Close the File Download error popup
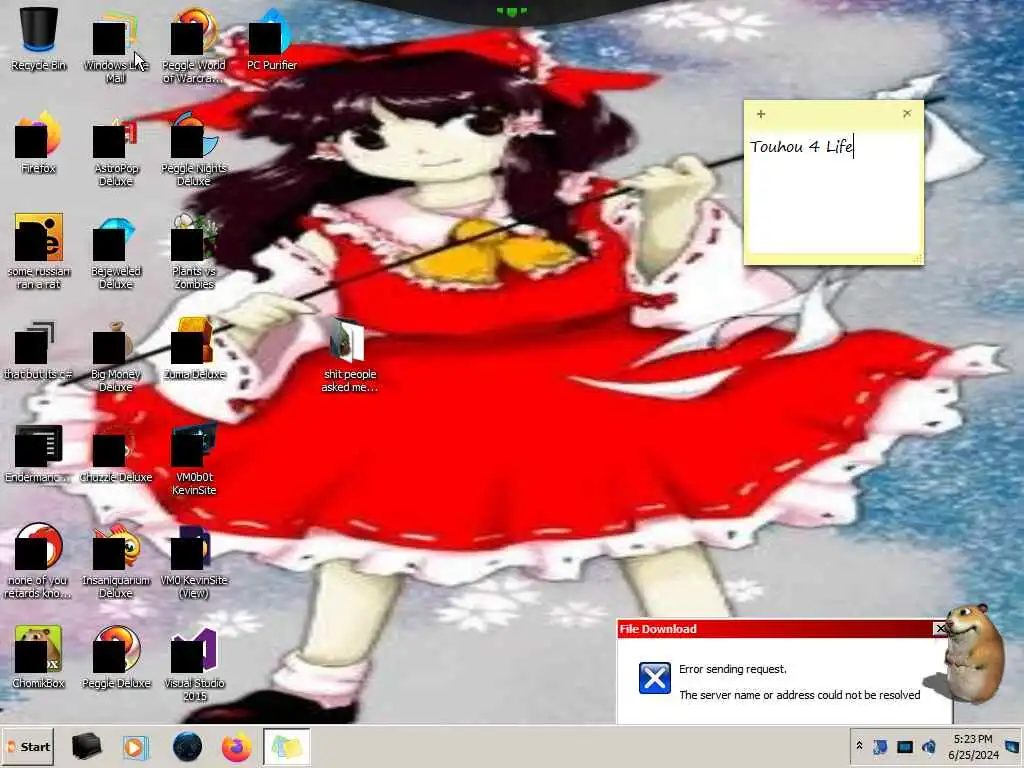This screenshot has width=1024, height=768. pyautogui.click(x=940, y=628)
